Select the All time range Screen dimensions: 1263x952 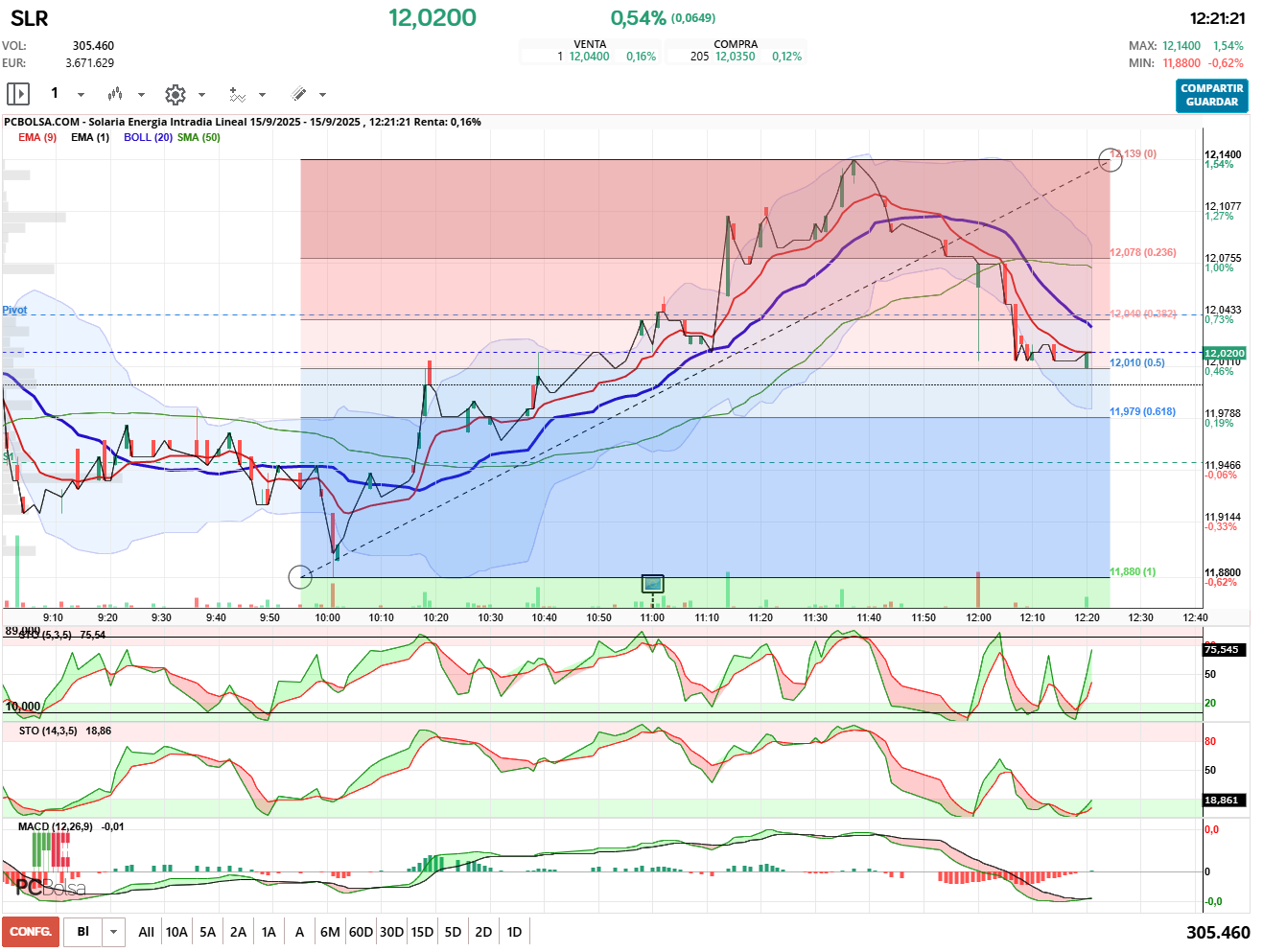[146, 932]
